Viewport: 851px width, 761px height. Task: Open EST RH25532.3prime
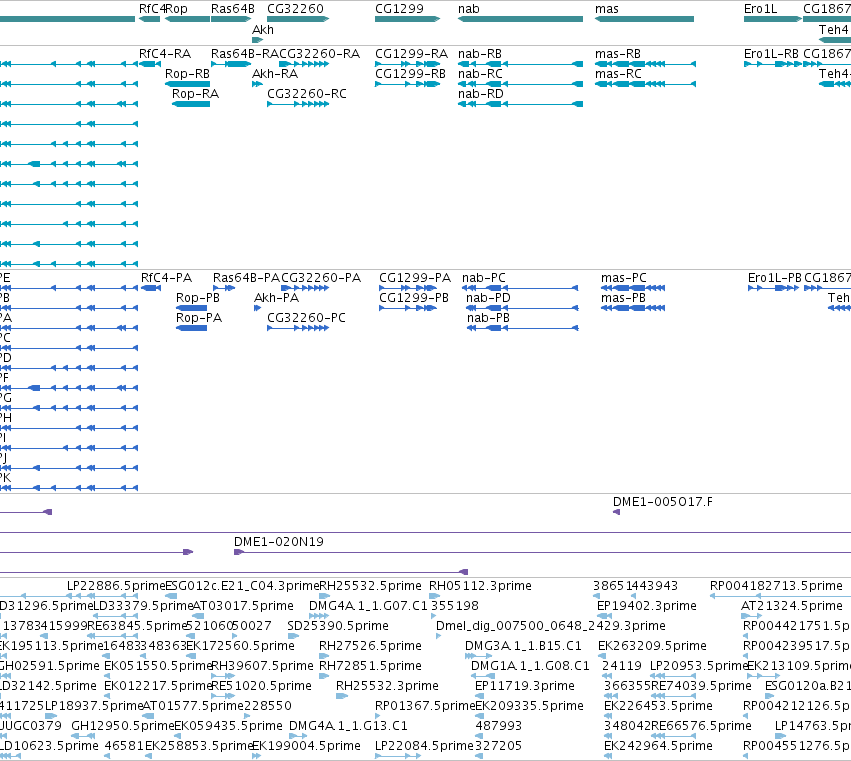click(388, 686)
